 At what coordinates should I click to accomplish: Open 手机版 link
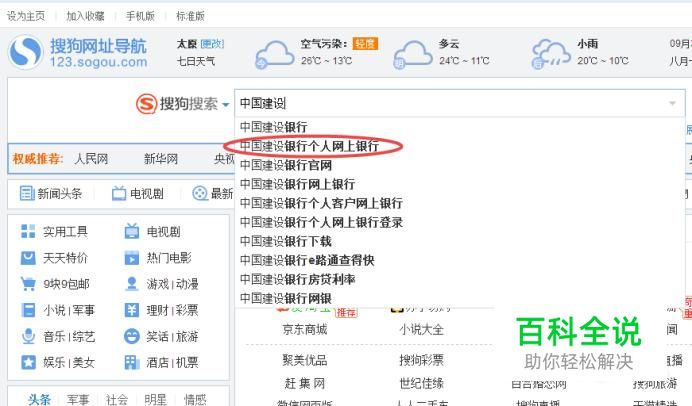point(140,16)
